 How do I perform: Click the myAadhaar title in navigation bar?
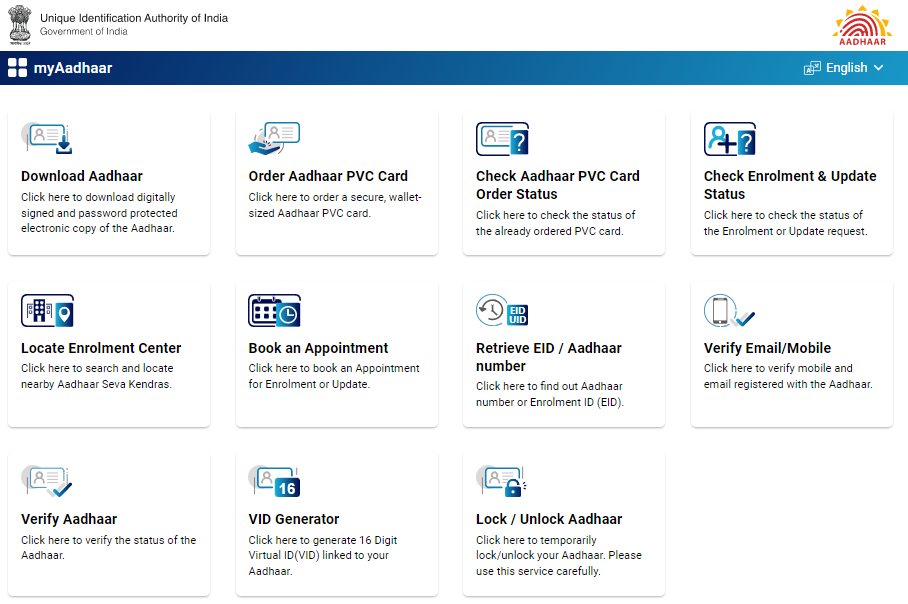click(73, 68)
